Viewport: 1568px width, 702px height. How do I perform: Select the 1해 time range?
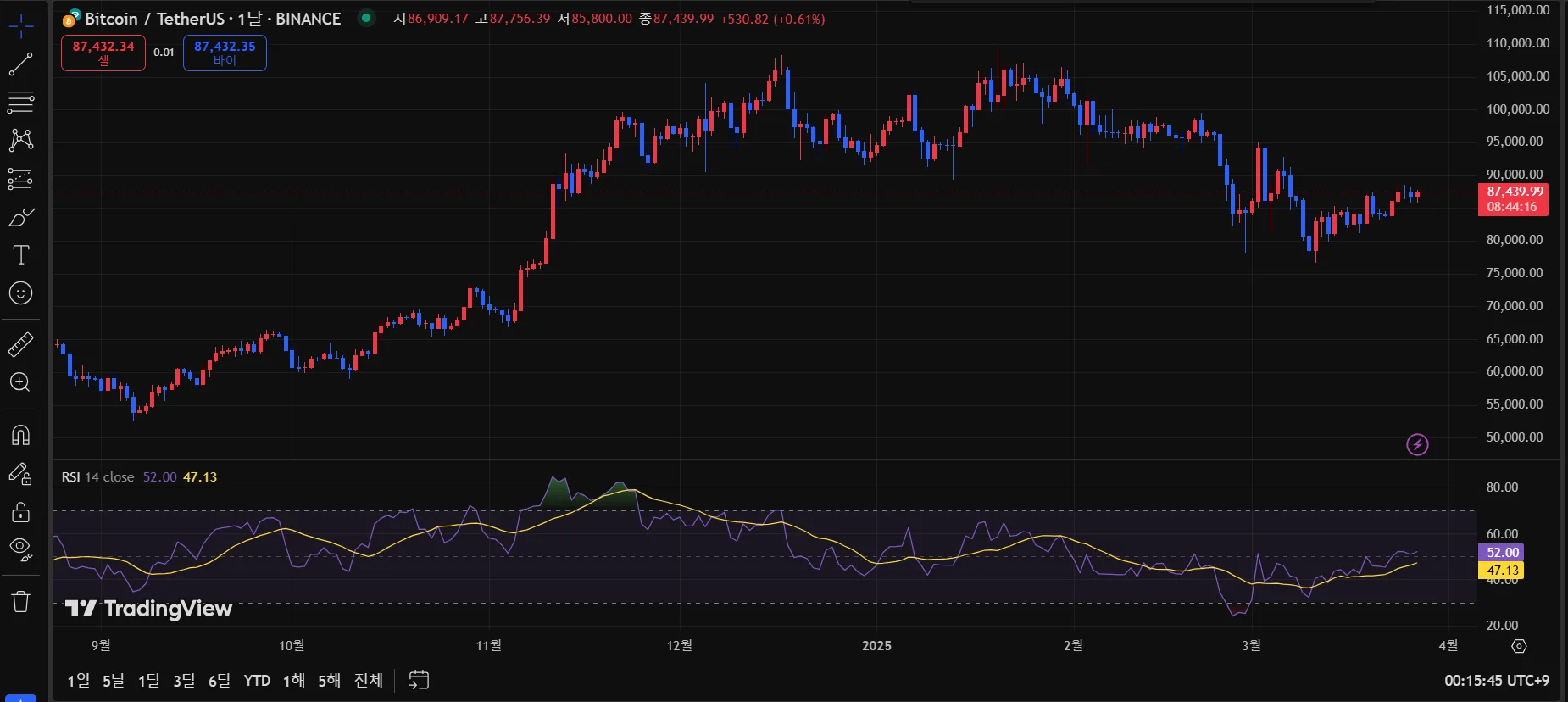point(294,681)
